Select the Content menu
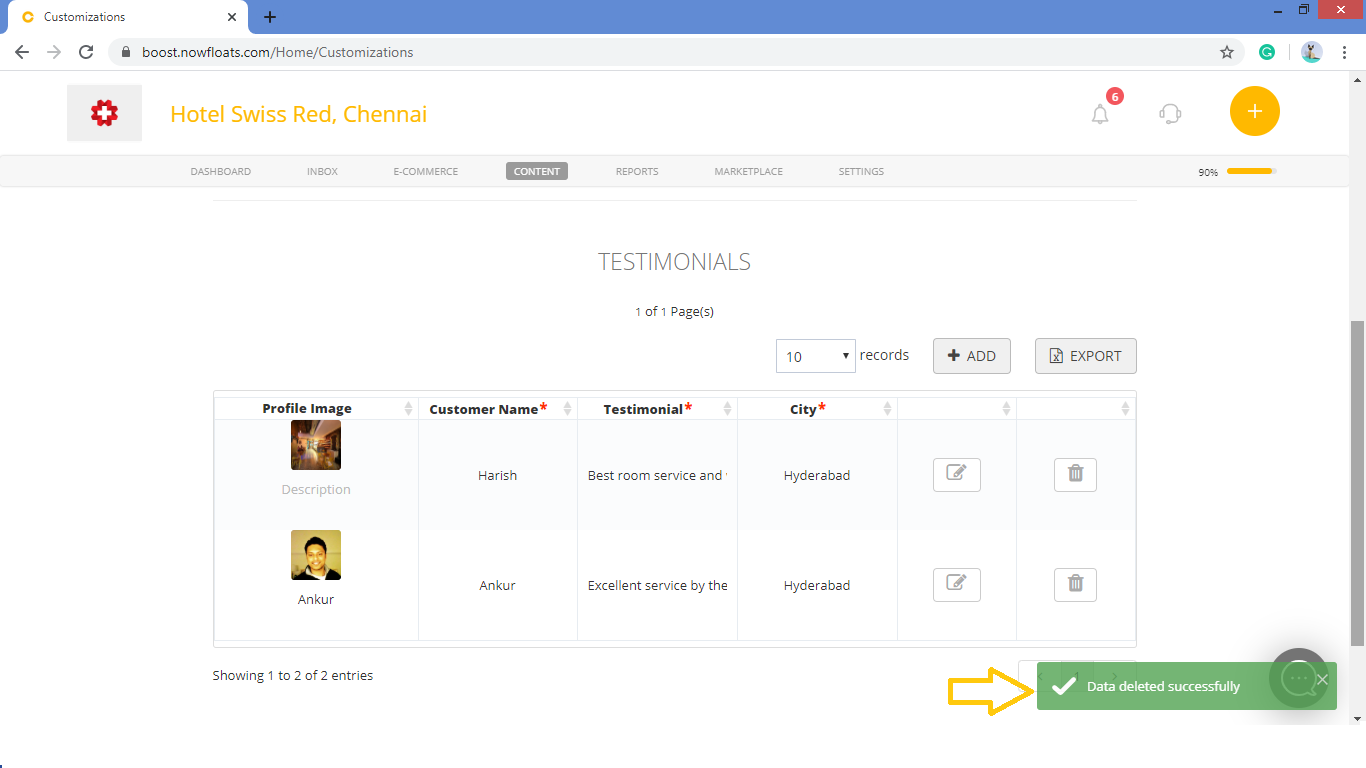Image resolution: width=1366 pixels, height=768 pixels. [x=537, y=171]
